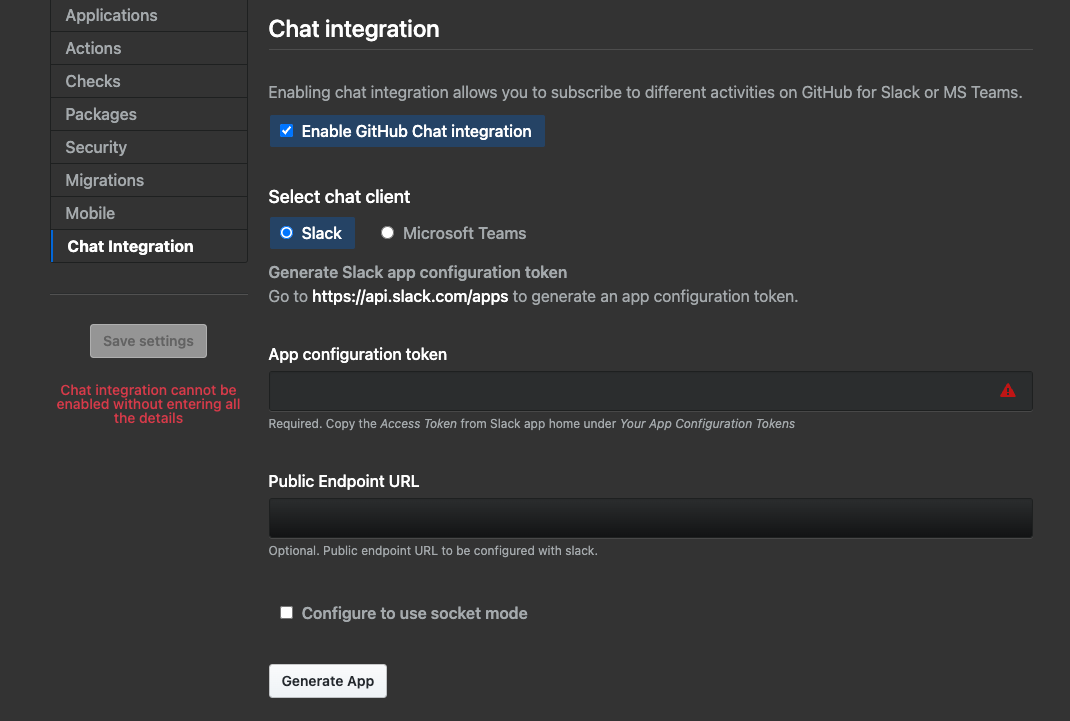Viewport: 1070px width, 721px height.
Task: Go to the Actions settings page
Action: click(x=93, y=48)
